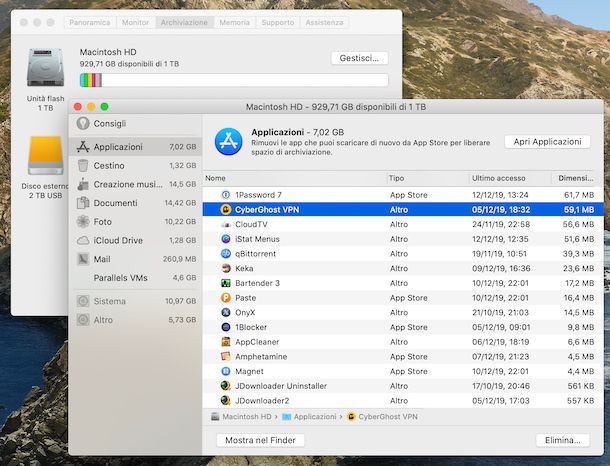Click the qBittorrent app icon
The width and height of the screenshot is (610, 466).
226,254
